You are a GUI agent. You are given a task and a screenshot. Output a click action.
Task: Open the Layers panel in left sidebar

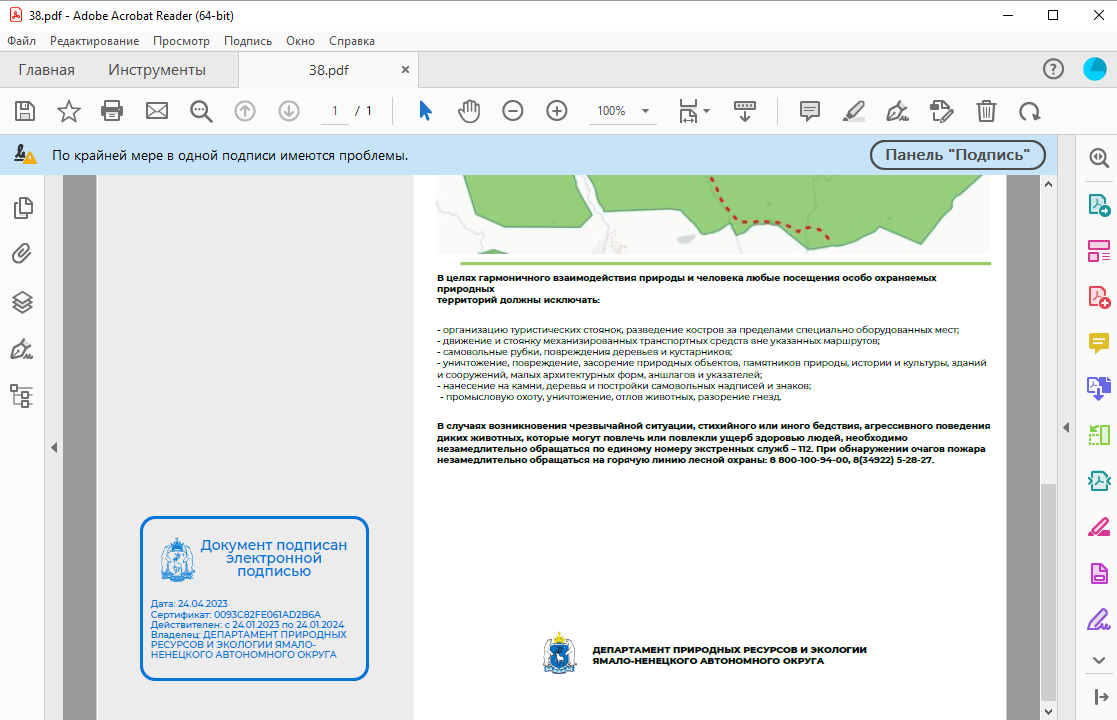[x=22, y=302]
